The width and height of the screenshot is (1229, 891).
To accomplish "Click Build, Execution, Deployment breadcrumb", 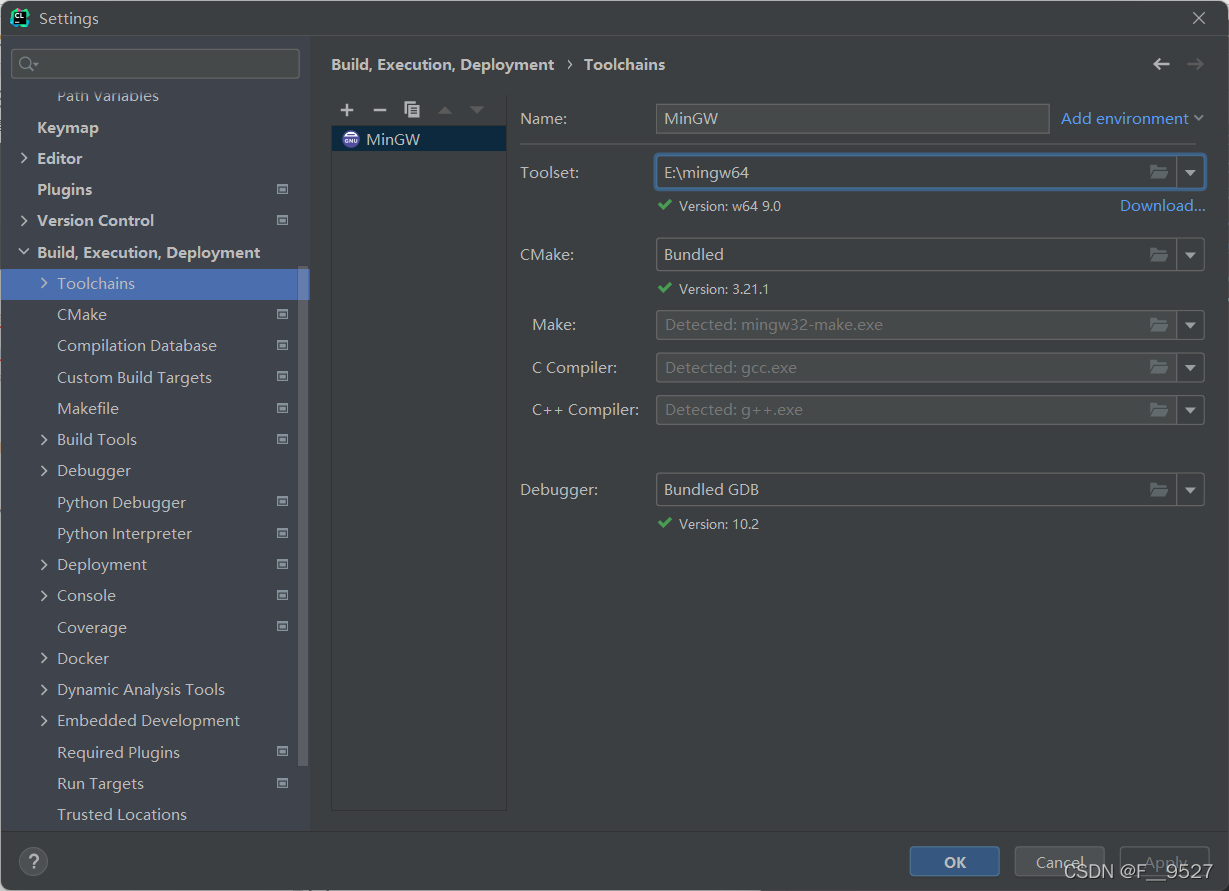I will pyautogui.click(x=442, y=64).
